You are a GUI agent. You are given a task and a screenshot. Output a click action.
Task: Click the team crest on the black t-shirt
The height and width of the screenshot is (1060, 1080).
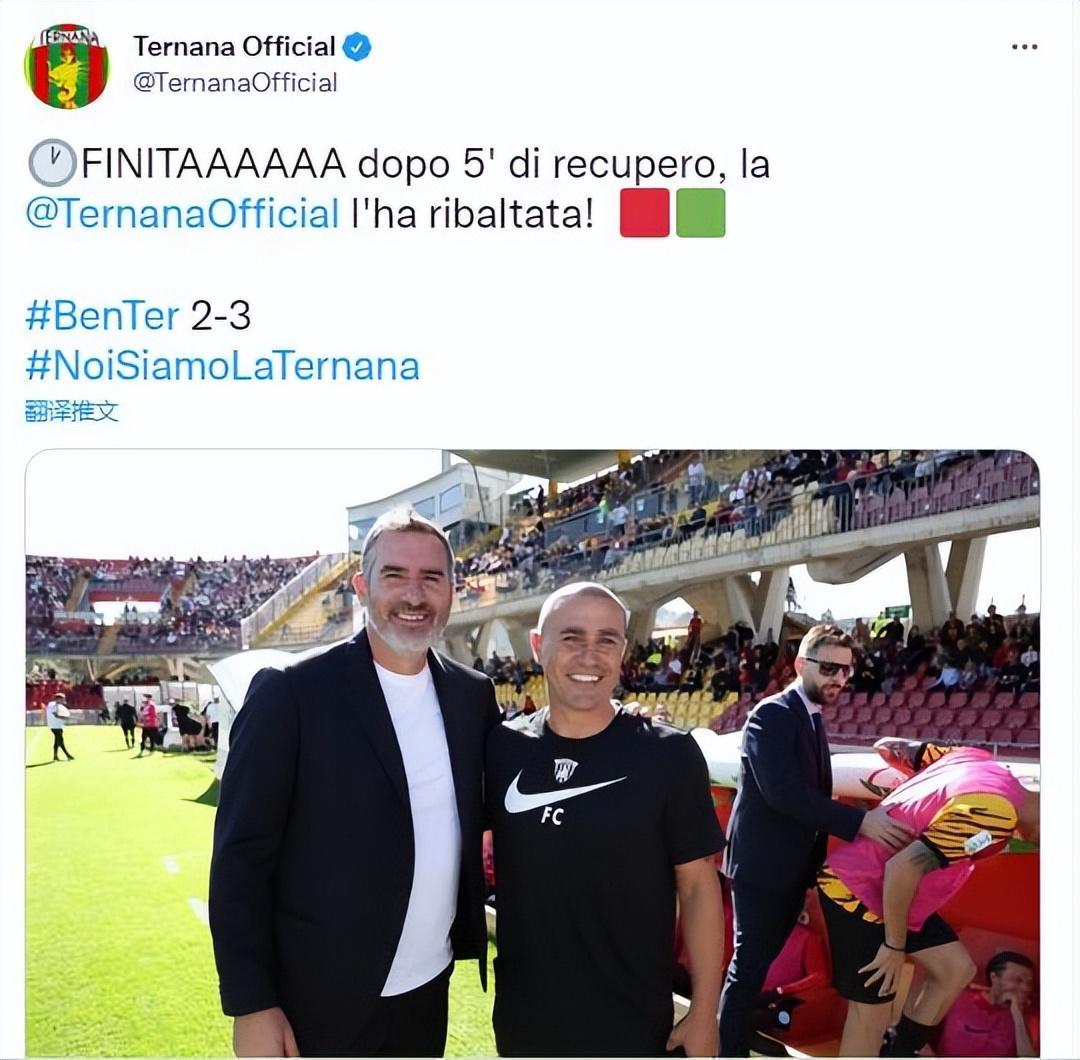(x=565, y=770)
